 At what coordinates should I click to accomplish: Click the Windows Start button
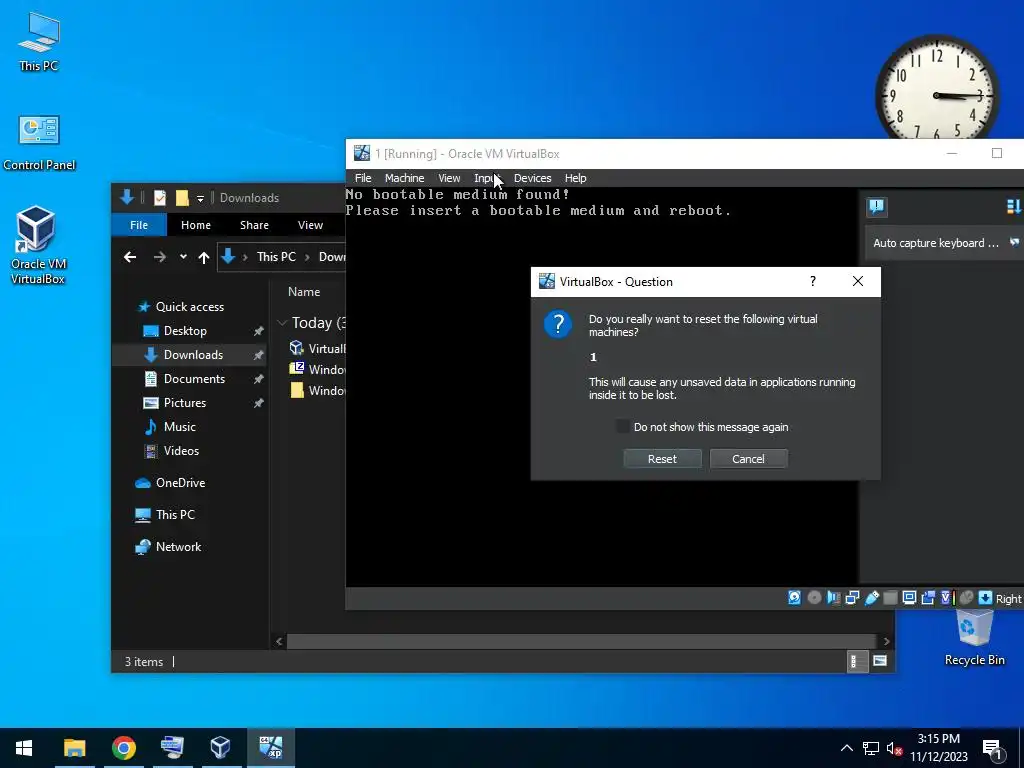click(24, 747)
